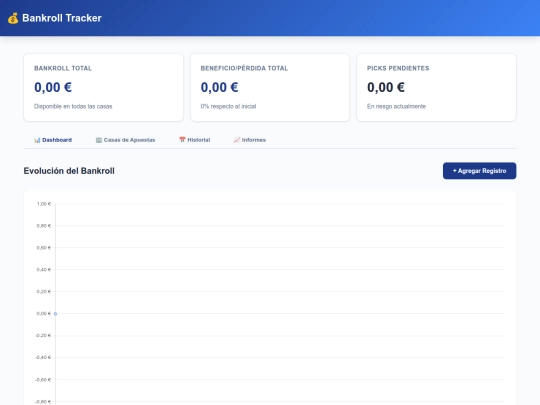Click the Evolución del Bankroll heading
The image size is (540, 405).
click(69, 171)
